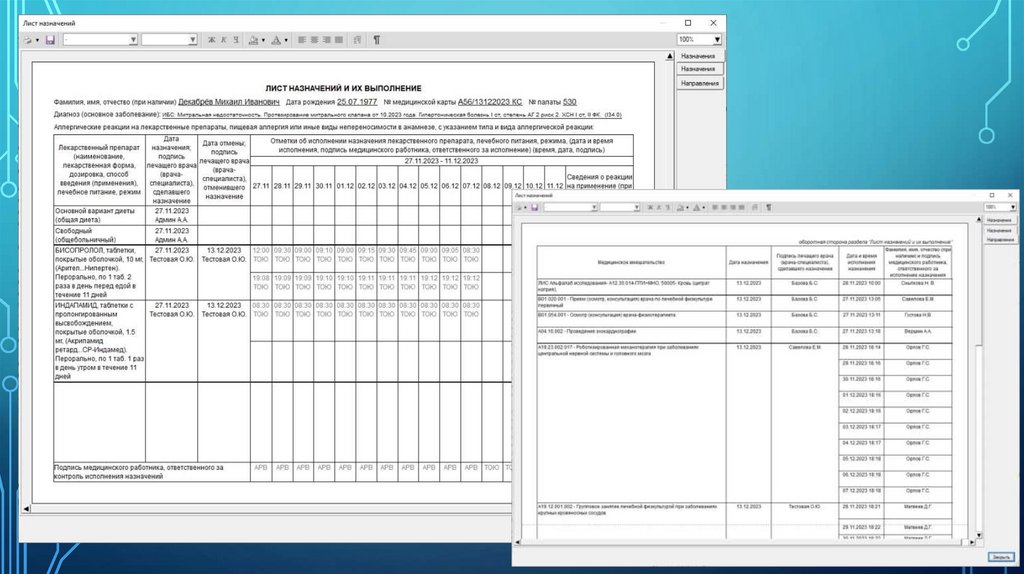
Task: Justify text in the small window toolbar
Action: click(741, 208)
